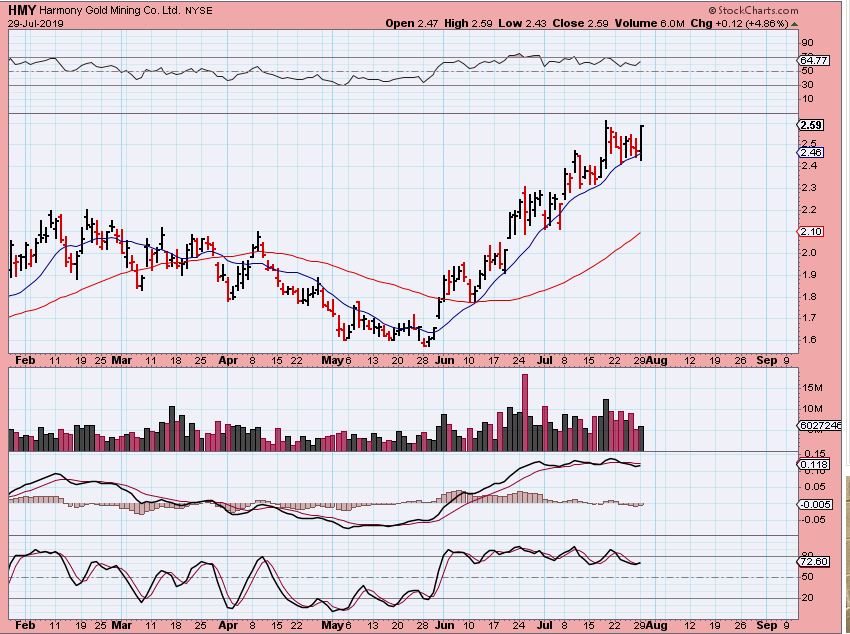
Task: Click the 10M volume axis label
Action: (x=813, y=409)
